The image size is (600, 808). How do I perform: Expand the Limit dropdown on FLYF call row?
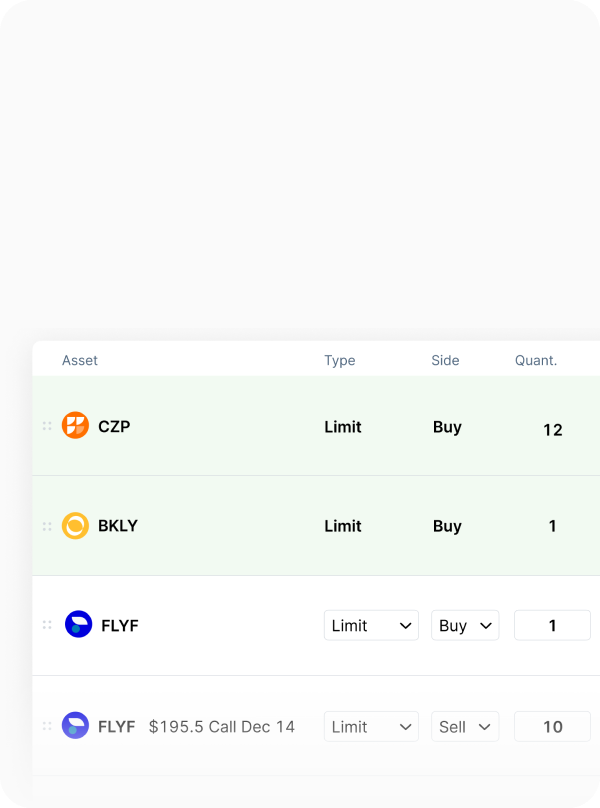(x=371, y=727)
